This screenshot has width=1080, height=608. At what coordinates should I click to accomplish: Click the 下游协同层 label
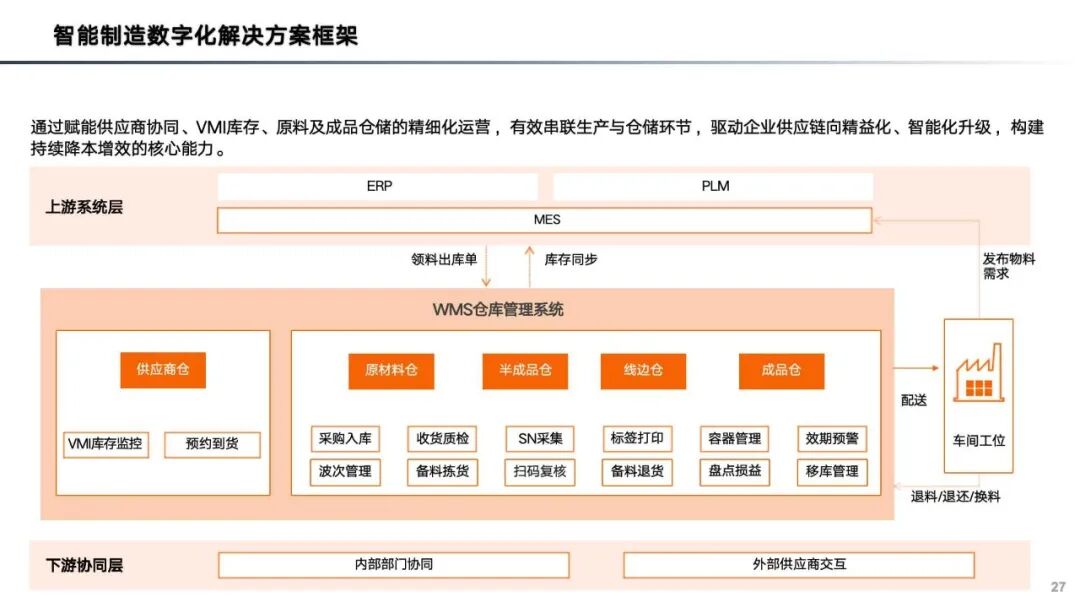click(84, 565)
